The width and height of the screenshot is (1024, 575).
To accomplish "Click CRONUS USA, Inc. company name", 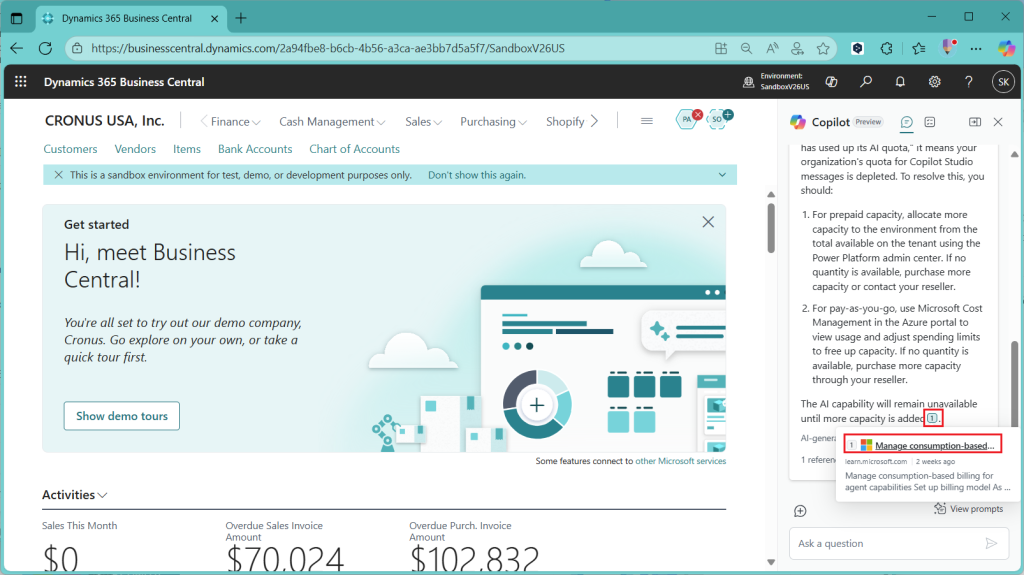I will 104,121.
